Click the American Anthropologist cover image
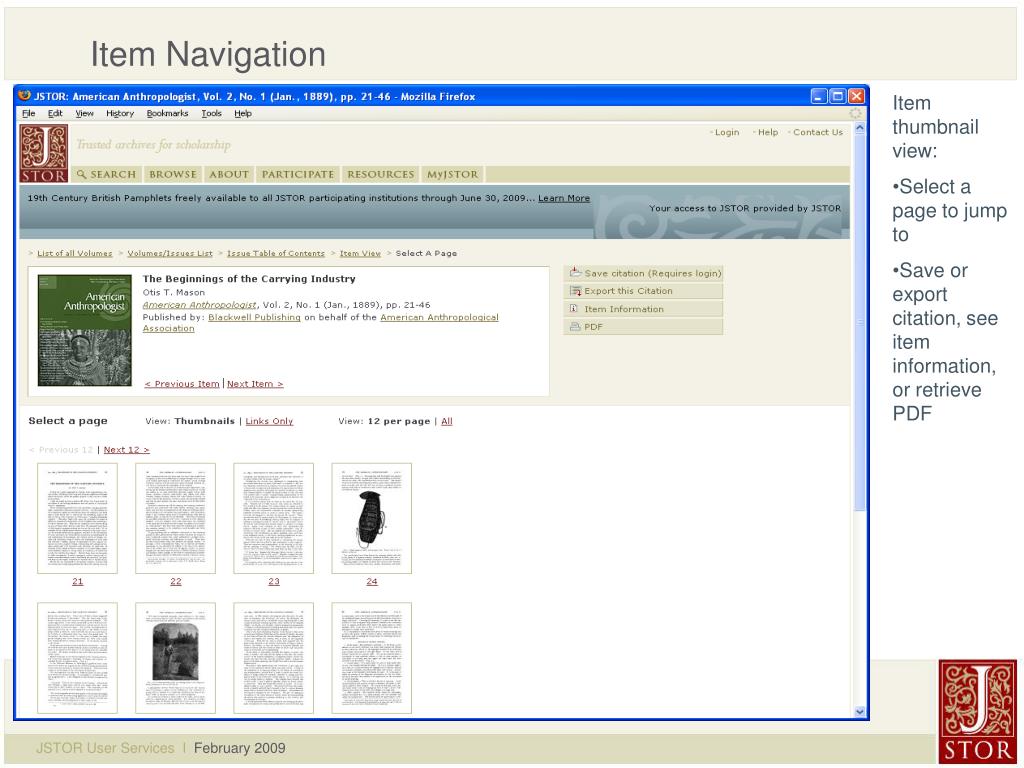The image size is (1024, 768). tap(84, 330)
